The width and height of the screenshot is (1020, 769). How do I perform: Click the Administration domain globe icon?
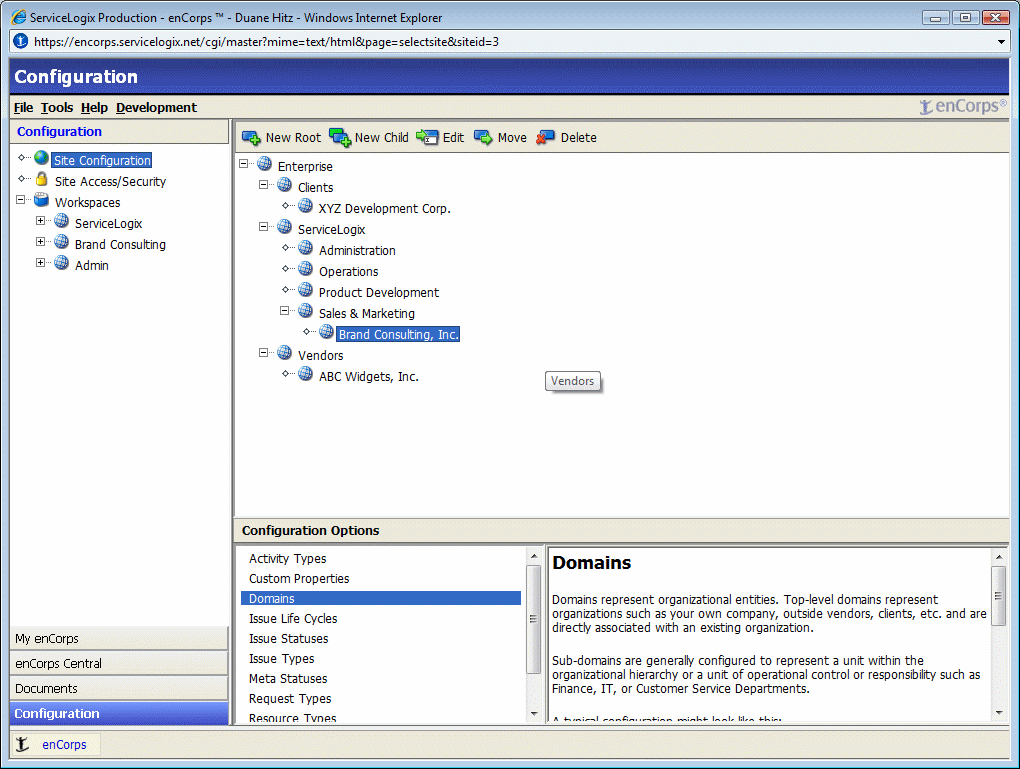coord(306,248)
